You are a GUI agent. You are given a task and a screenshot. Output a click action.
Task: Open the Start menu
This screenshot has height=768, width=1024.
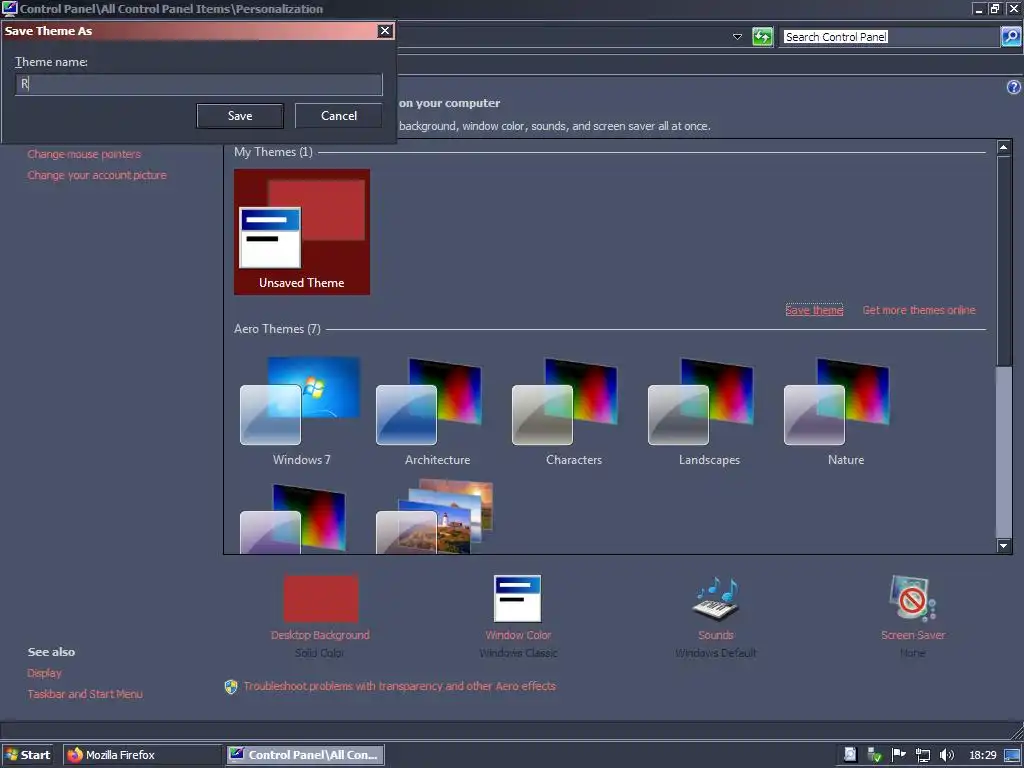[x=27, y=755]
